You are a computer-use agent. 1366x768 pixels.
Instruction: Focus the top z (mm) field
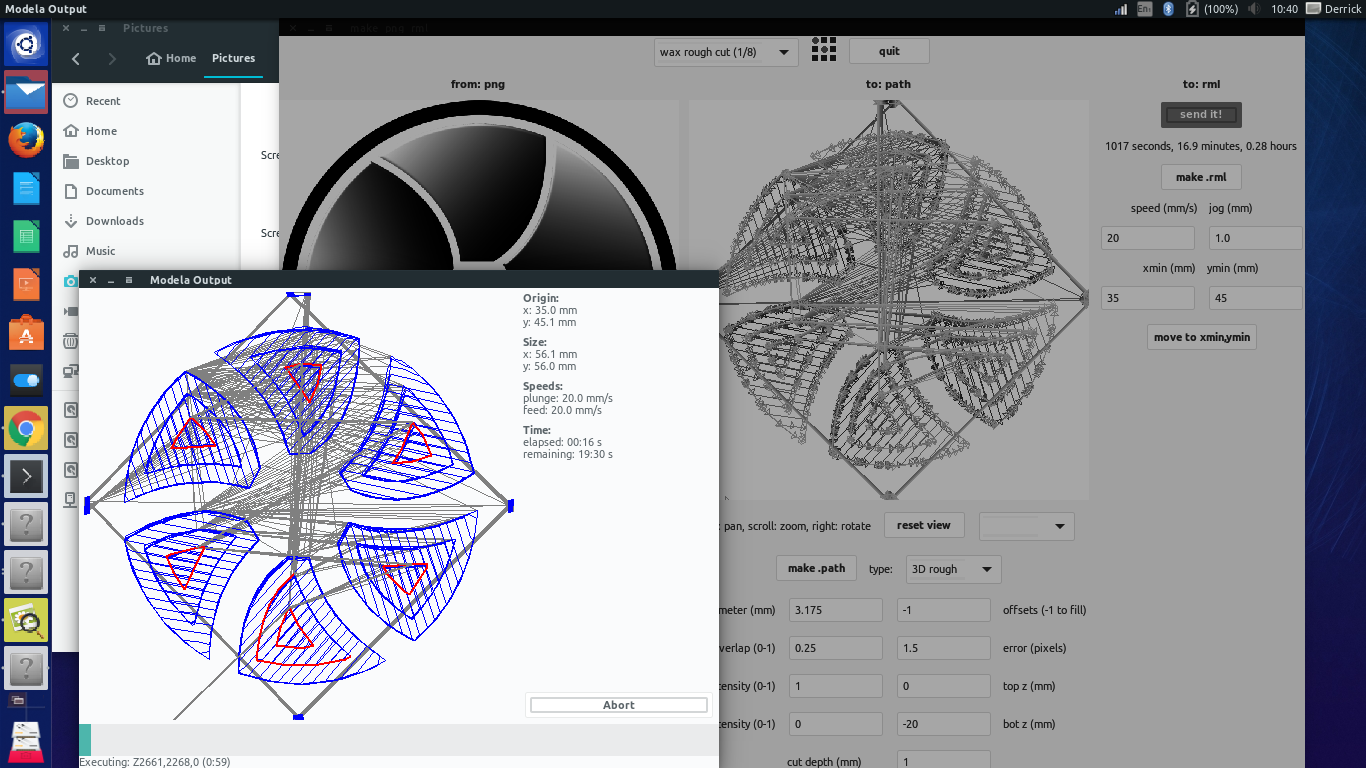944,686
